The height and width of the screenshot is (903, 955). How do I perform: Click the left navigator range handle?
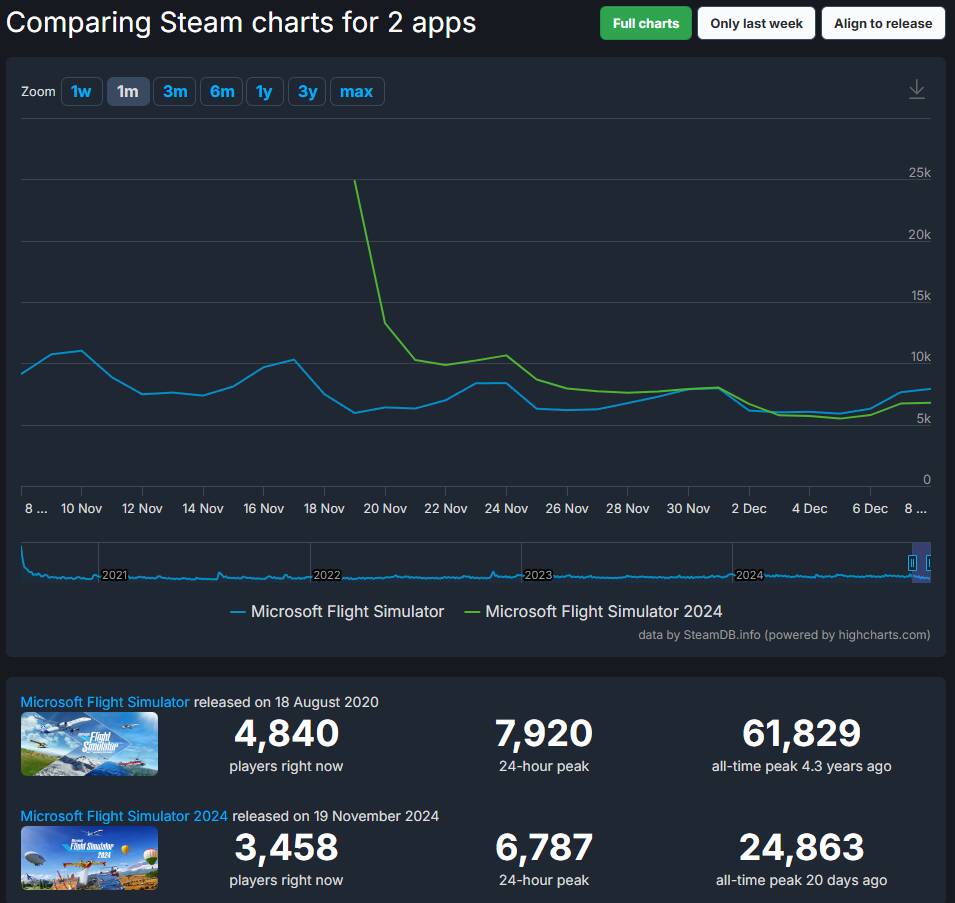(x=912, y=563)
